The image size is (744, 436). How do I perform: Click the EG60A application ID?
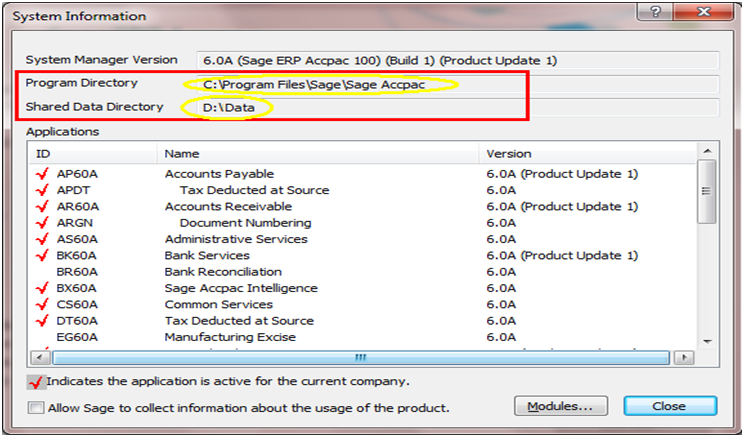[77, 337]
